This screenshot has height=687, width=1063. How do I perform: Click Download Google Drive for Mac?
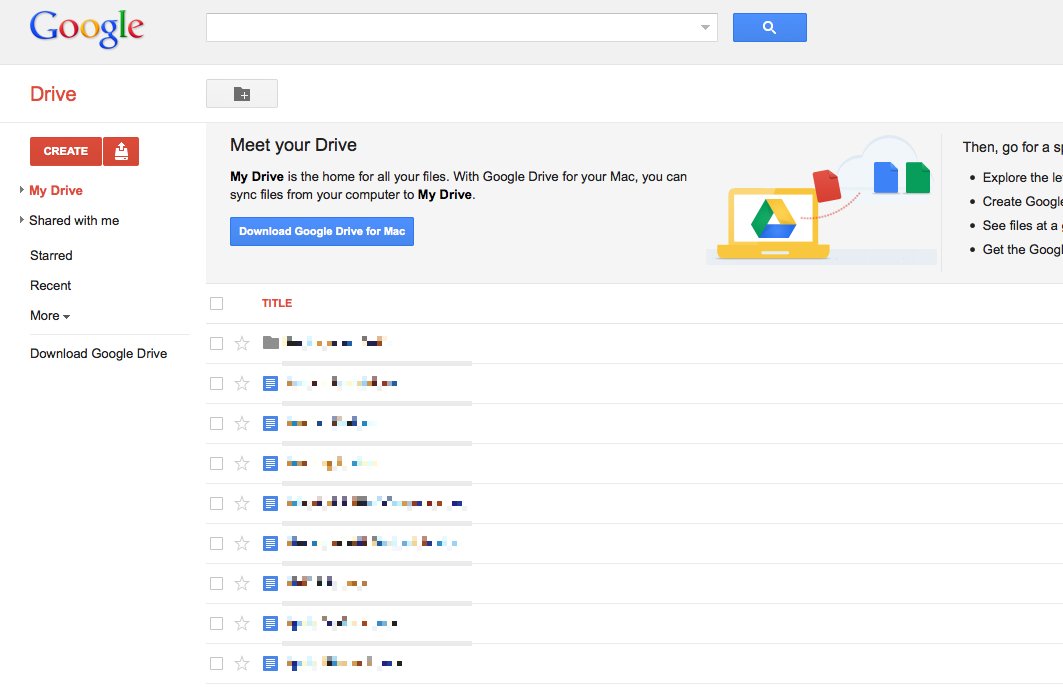coord(321,231)
